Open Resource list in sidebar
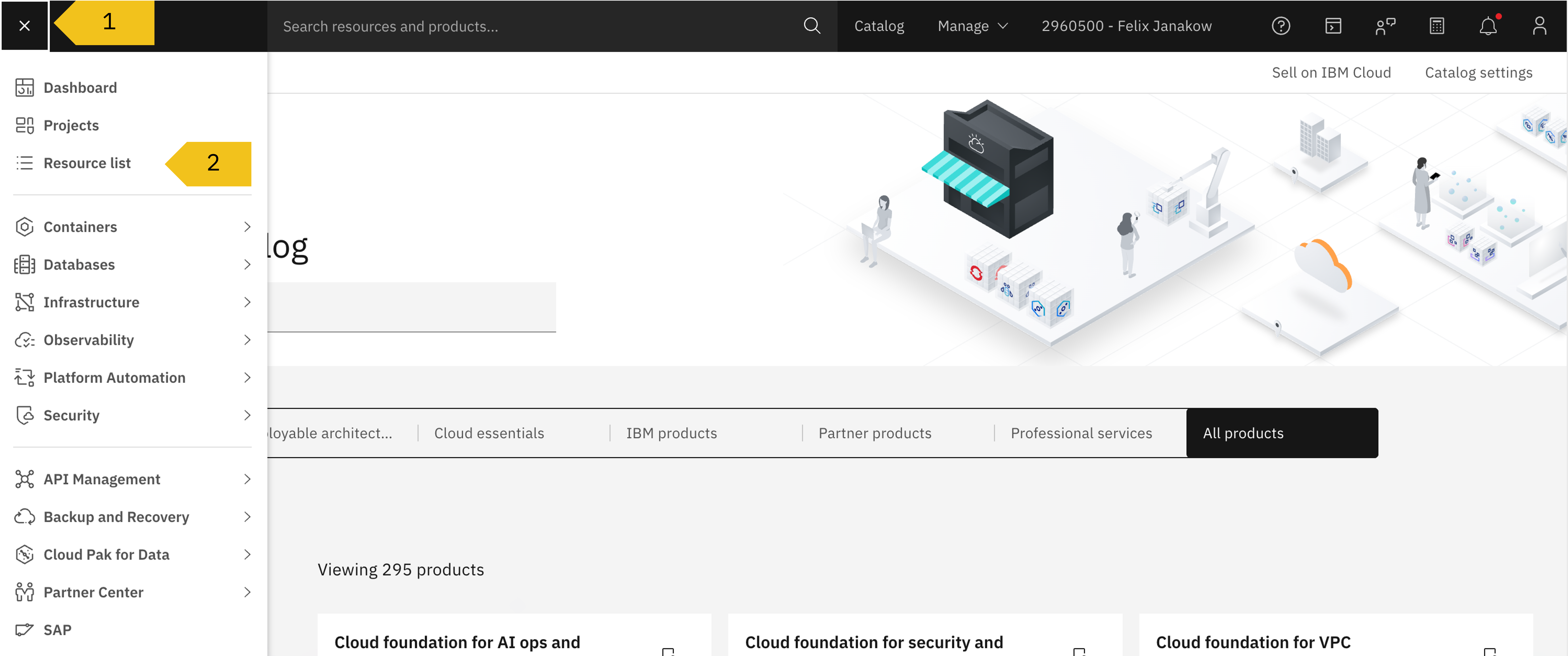 [x=87, y=163]
